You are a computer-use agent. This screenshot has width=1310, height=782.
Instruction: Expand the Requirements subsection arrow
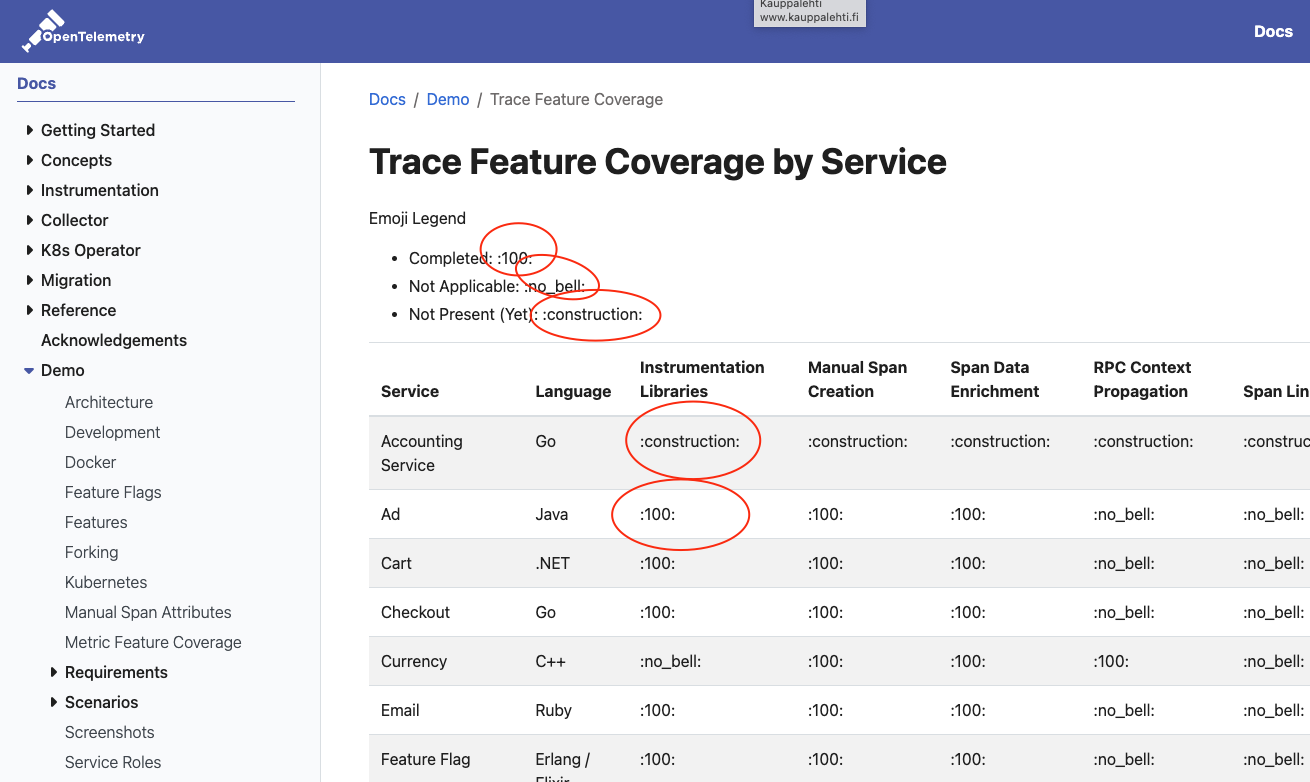pyautogui.click(x=54, y=672)
